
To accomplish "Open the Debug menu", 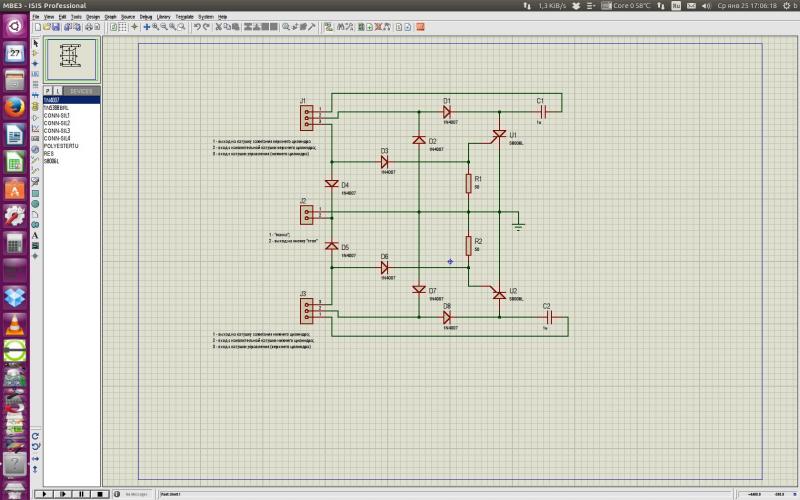I will coord(146,17).
